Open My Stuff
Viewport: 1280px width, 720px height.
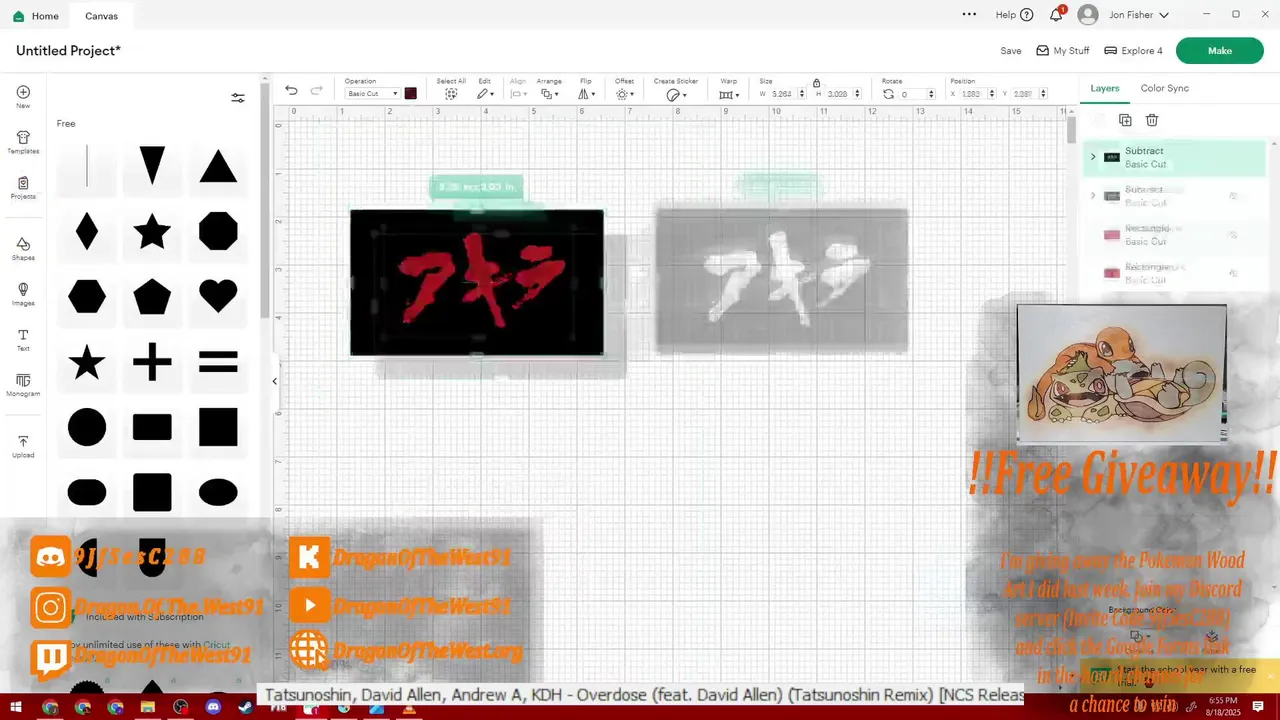(x=1063, y=51)
